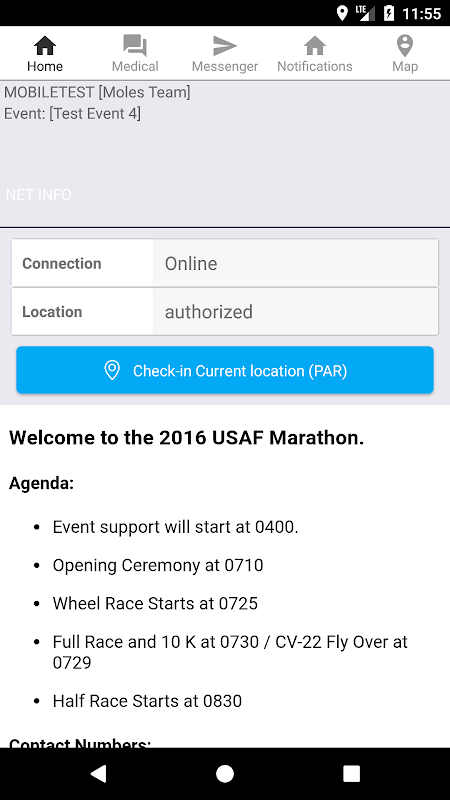
Task: Select the Messenger paper plane icon
Action: pos(225,45)
